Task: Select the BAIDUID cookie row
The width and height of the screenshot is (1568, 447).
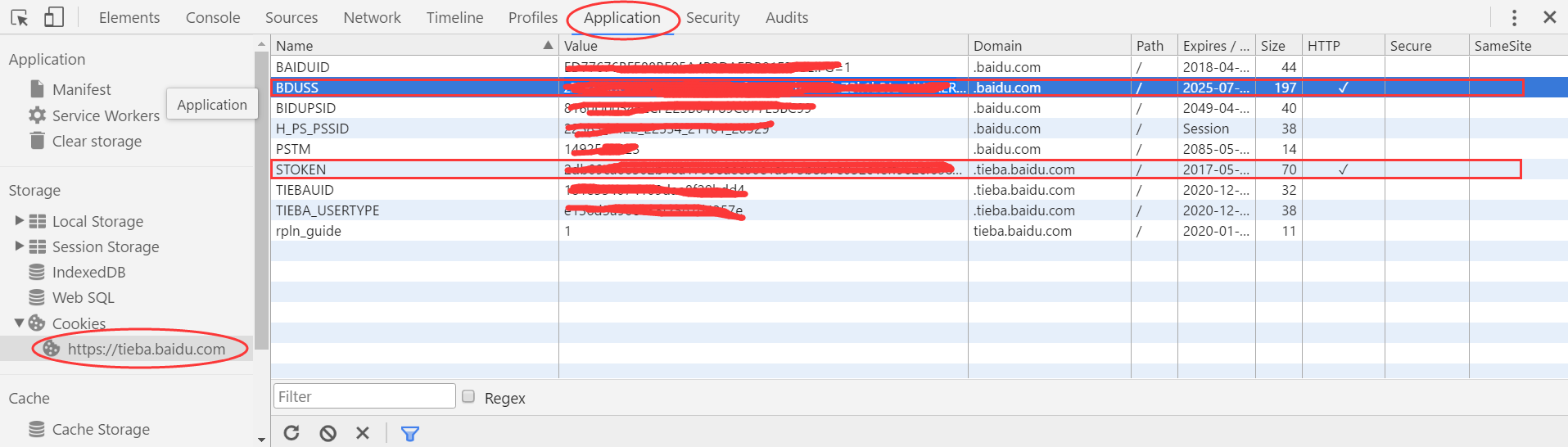Action: (919, 67)
